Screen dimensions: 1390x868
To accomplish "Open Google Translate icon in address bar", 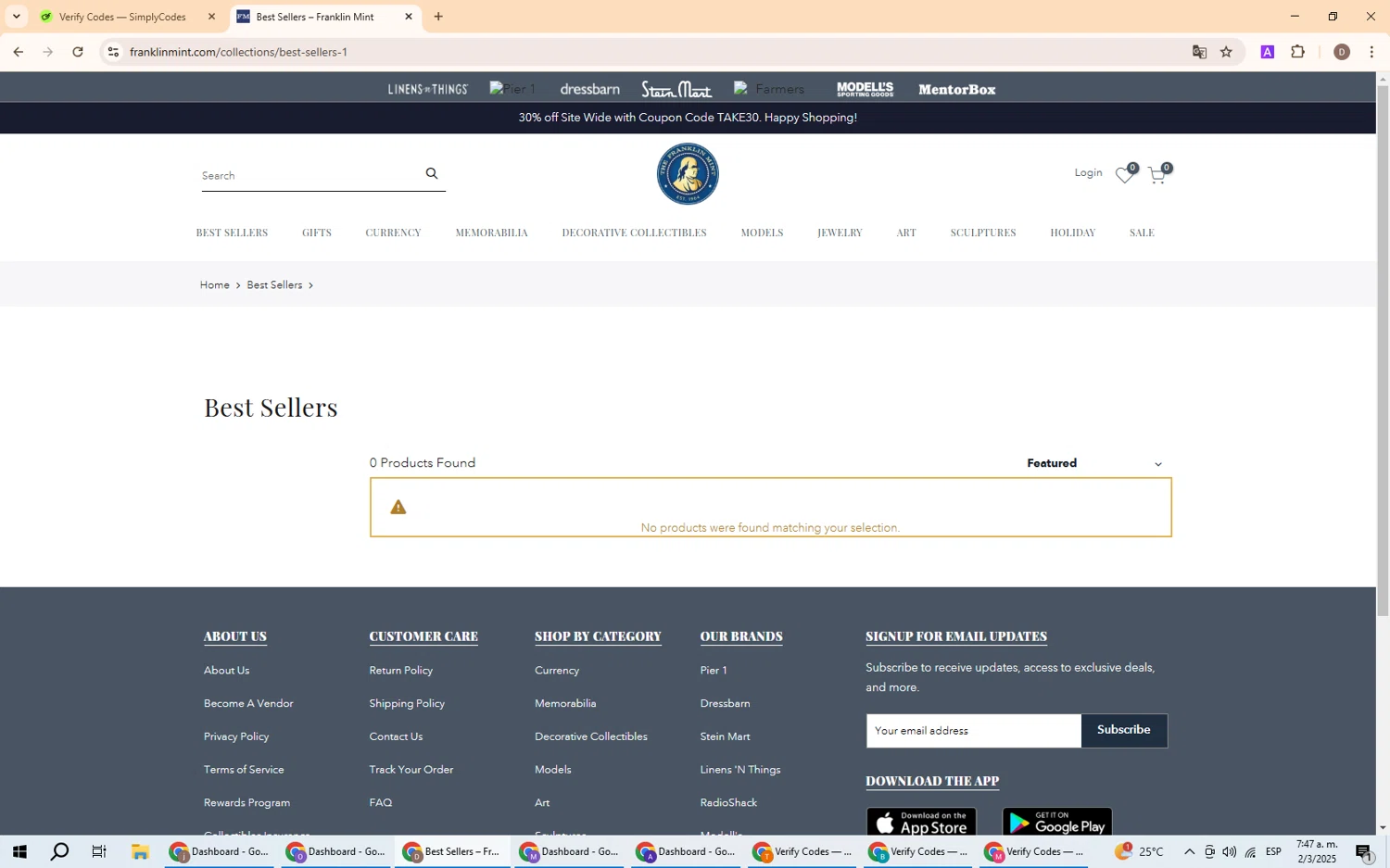I will [x=1199, y=52].
